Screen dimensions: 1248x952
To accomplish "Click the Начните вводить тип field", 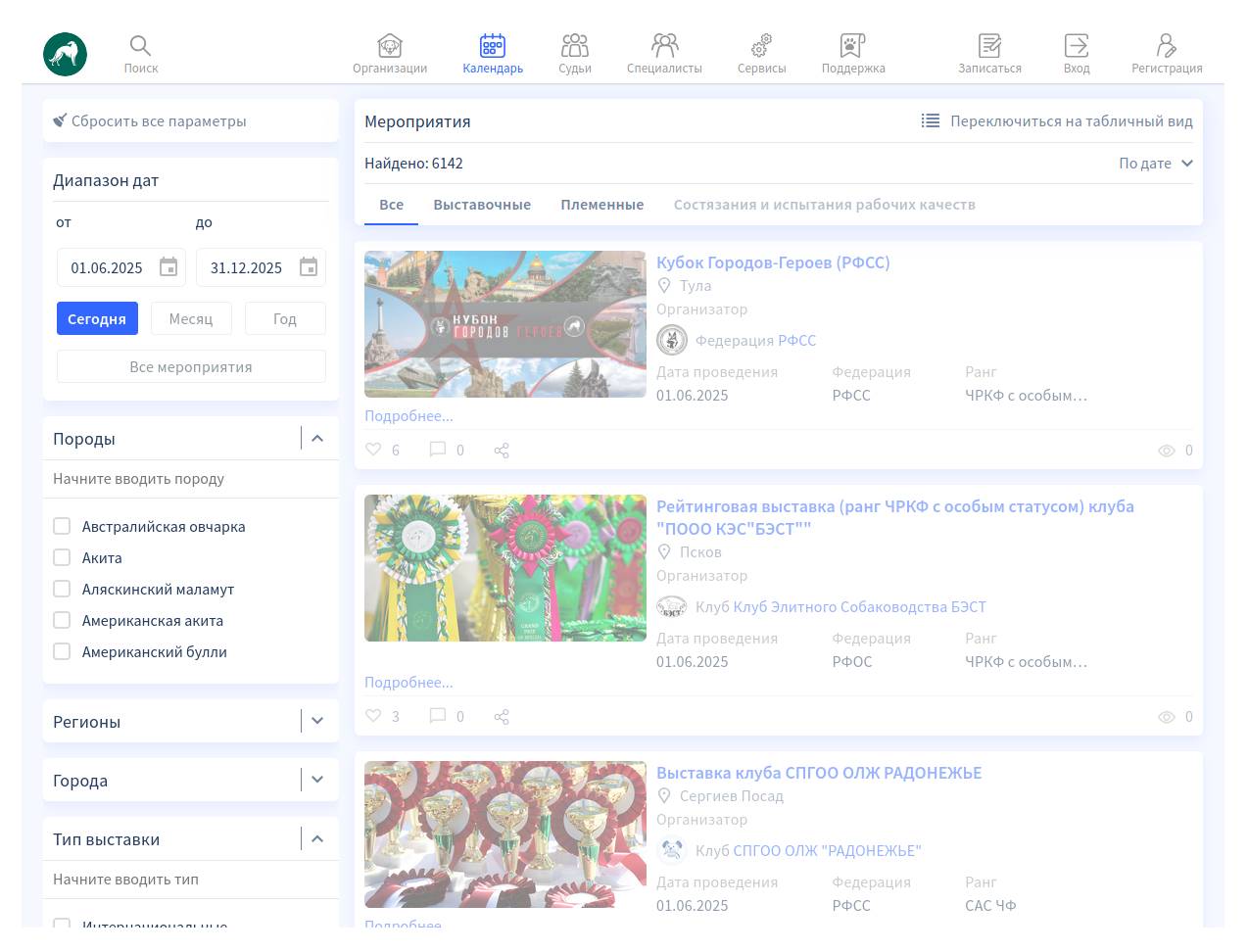I will point(191,880).
